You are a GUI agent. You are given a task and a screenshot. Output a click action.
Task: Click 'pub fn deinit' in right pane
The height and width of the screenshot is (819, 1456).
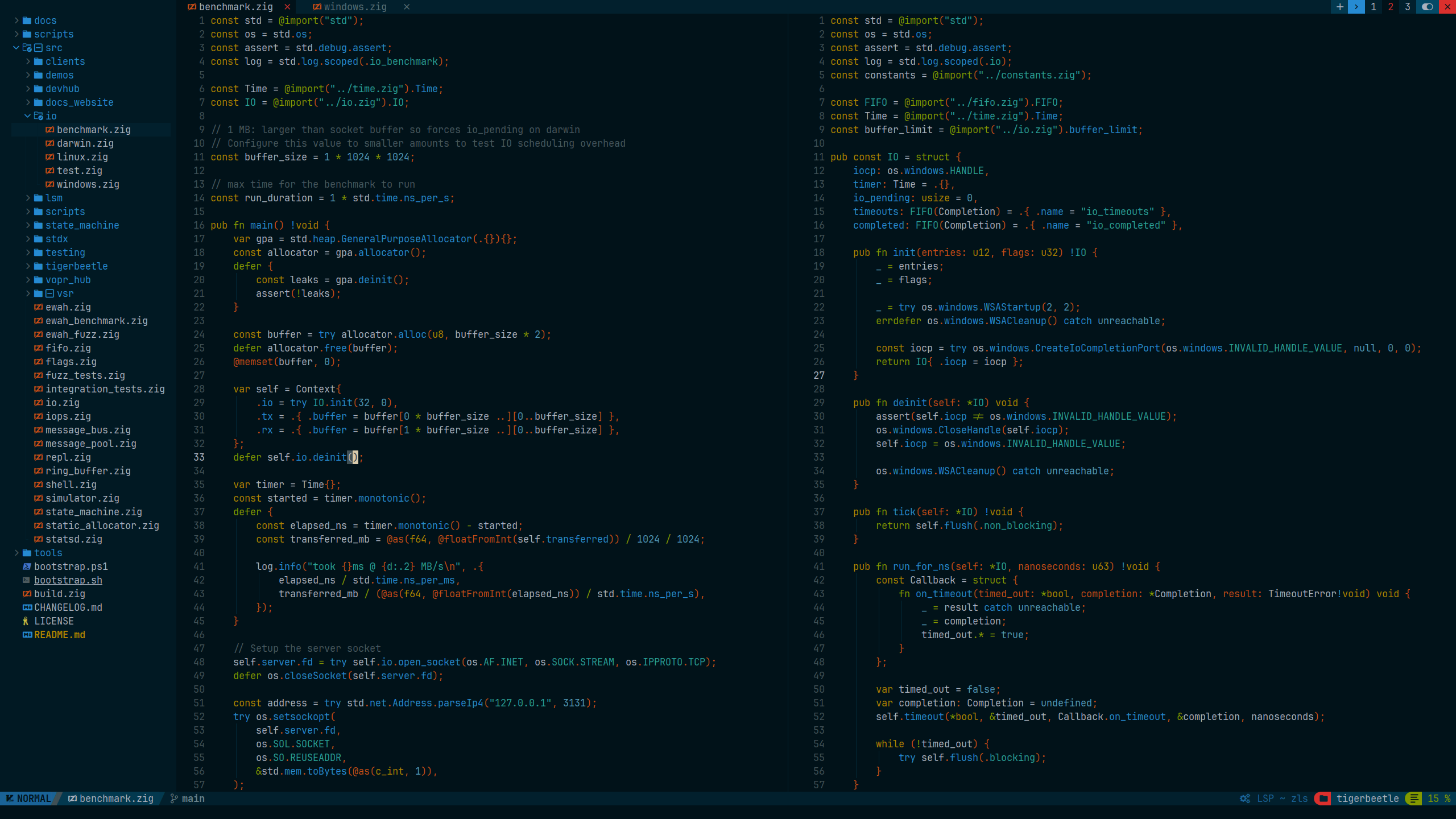point(890,403)
